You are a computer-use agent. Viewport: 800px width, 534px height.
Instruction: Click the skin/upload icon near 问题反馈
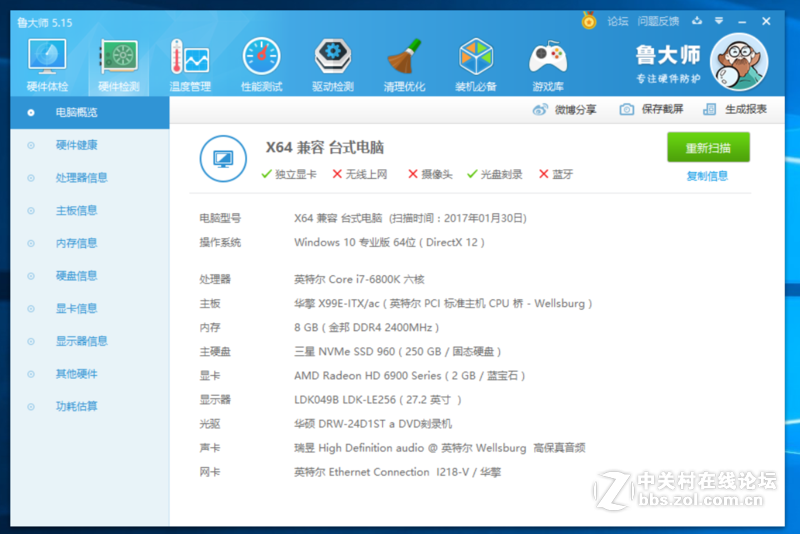click(697, 21)
